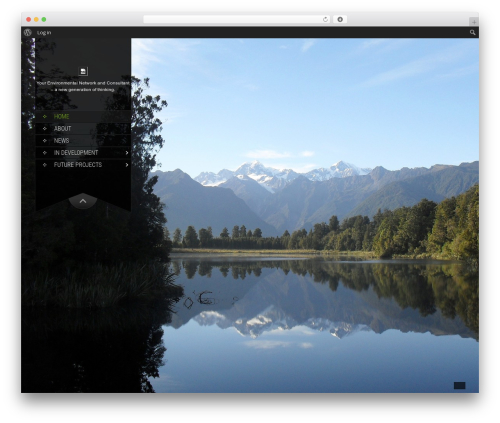Minimize the window with the yellow button
500x423 pixels.
[36, 19]
